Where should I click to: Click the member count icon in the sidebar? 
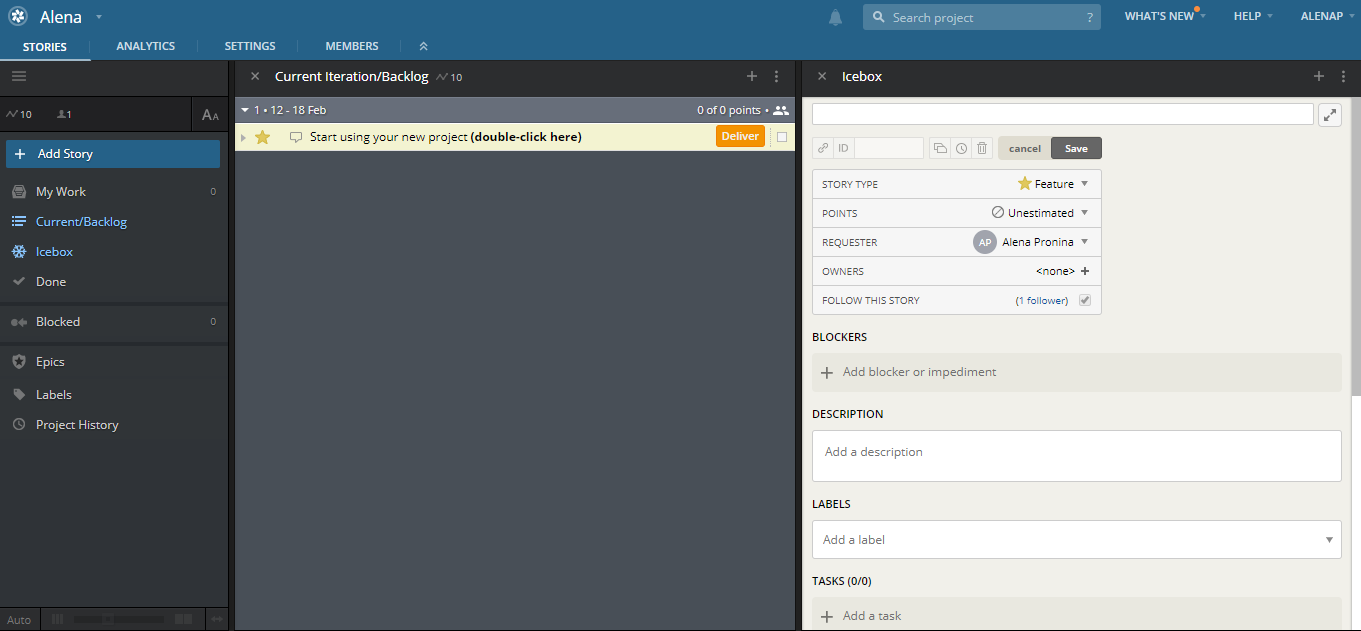tap(64, 114)
